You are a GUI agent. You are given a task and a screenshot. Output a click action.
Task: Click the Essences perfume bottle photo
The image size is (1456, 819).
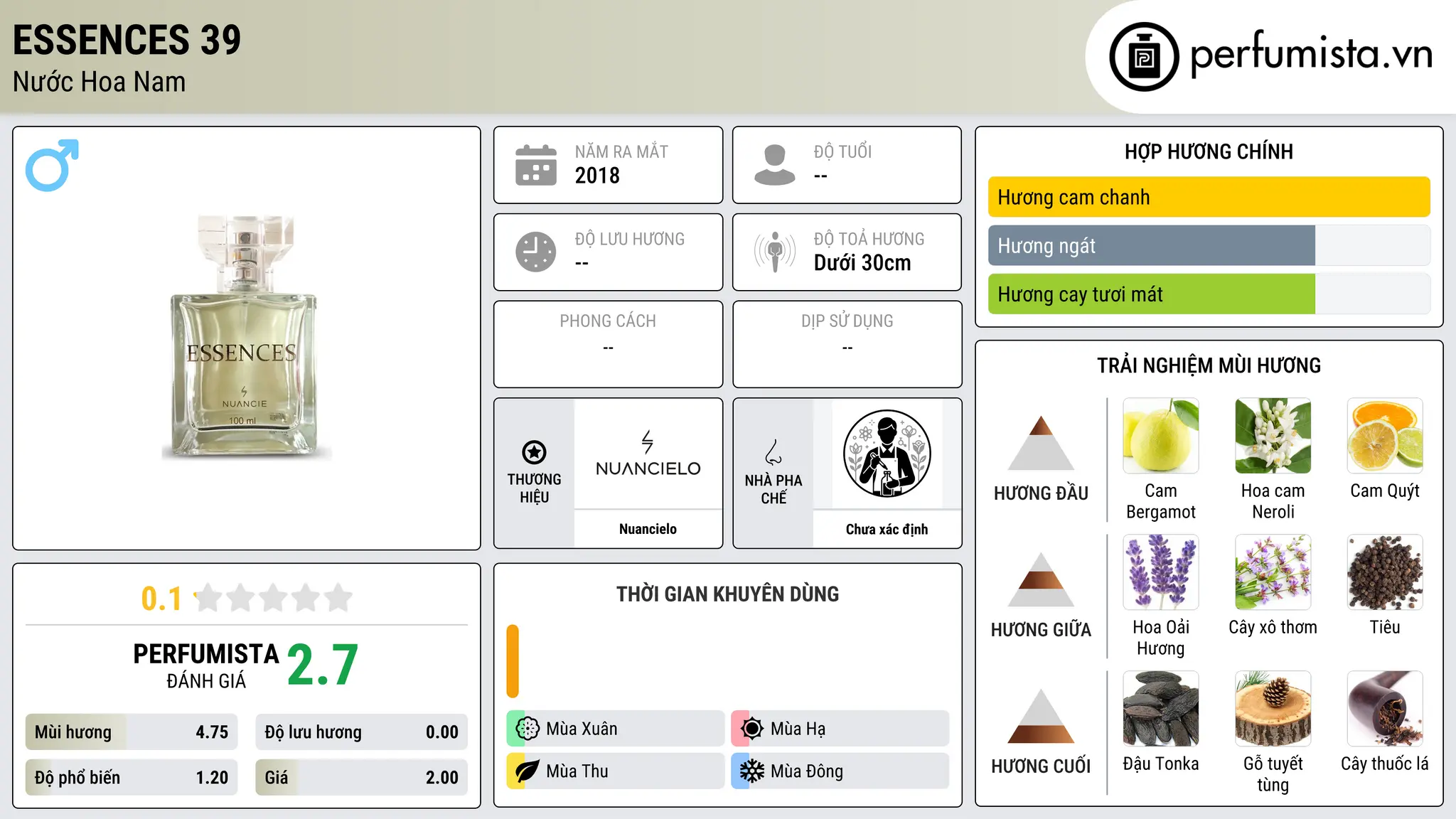(x=245, y=336)
